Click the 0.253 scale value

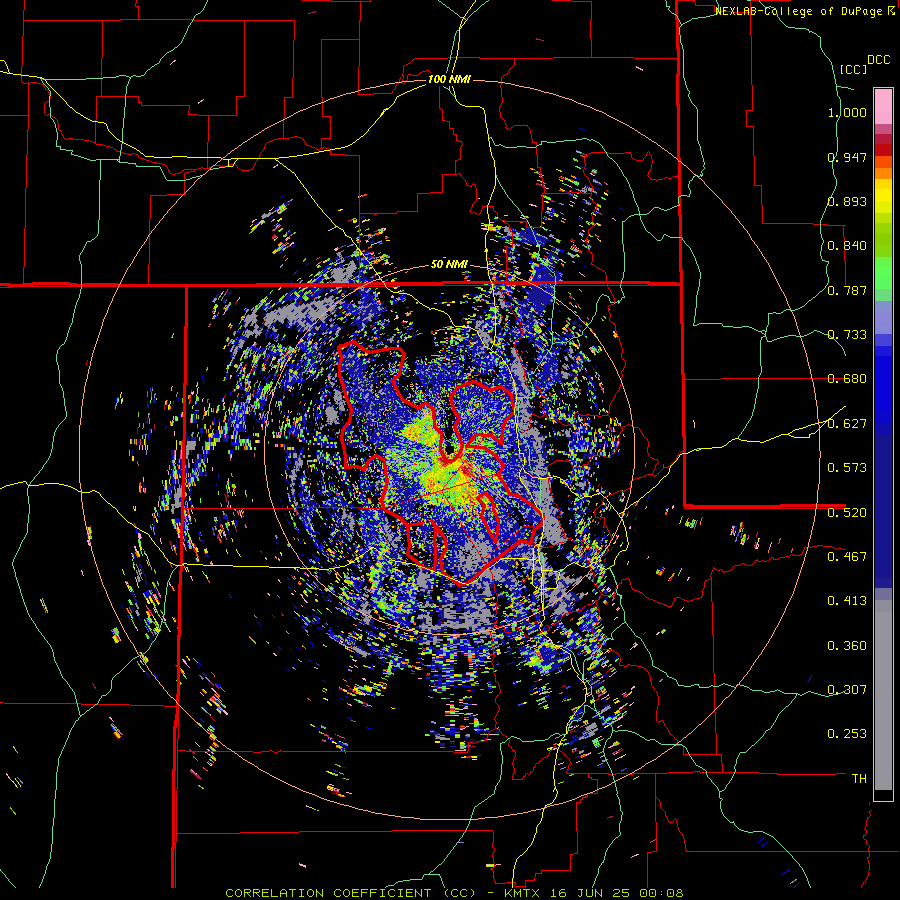click(847, 734)
